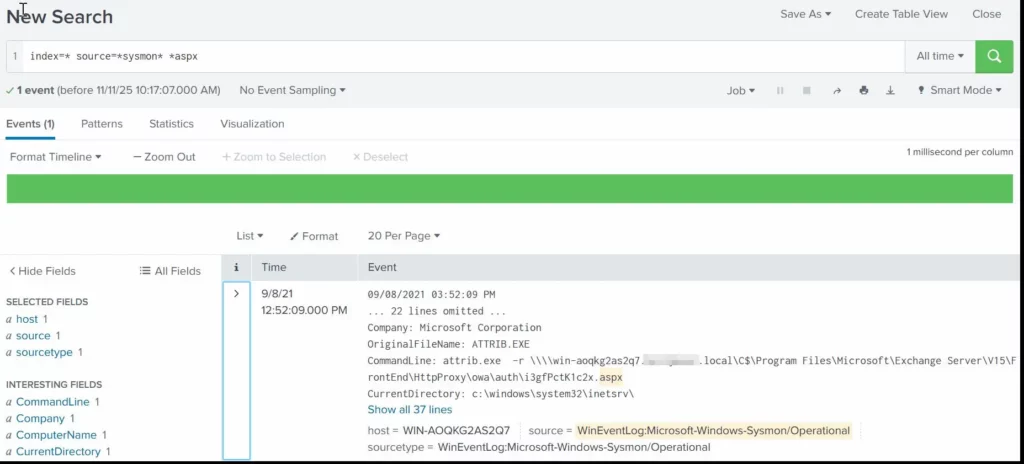The height and width of the screenshot is (464, 1024).
Task: Click into the search query field
Action: 464,56
